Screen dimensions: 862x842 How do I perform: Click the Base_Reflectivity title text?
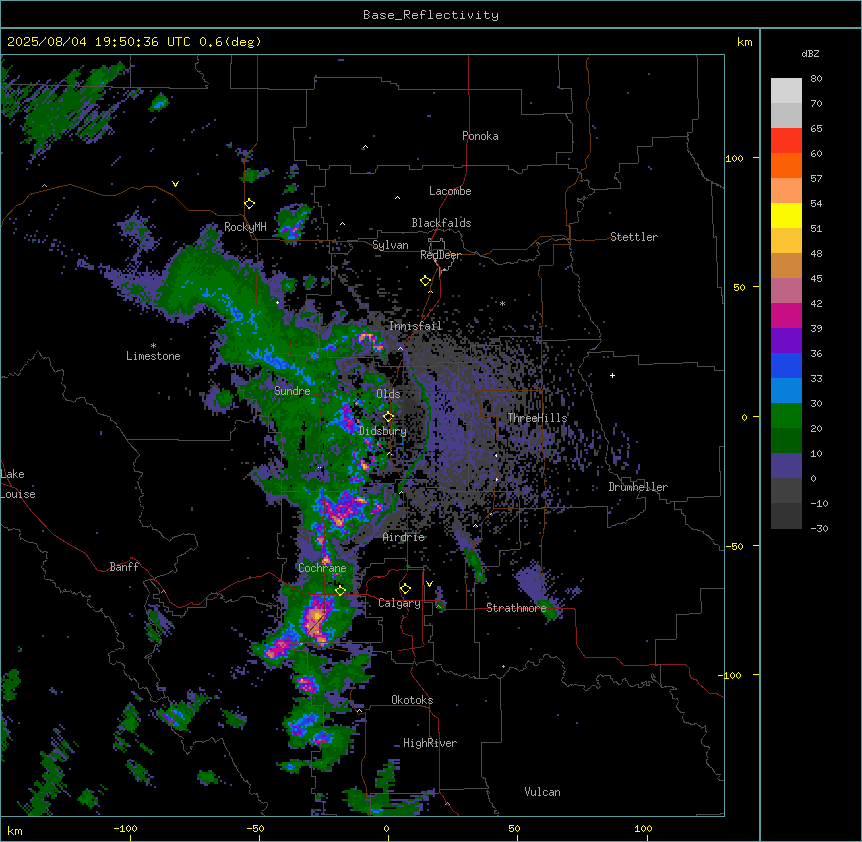coord(431,15)
